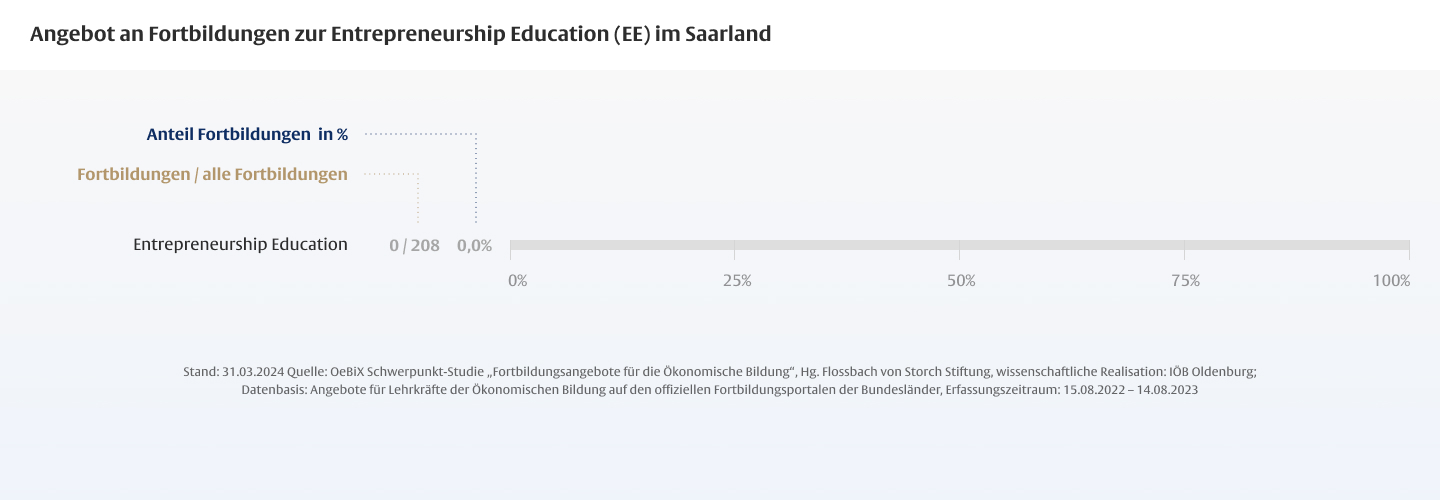Screen dimensions: 1440x500
Task: Click the 'Datenbasis' footnote line
Action: coord(272,391)
